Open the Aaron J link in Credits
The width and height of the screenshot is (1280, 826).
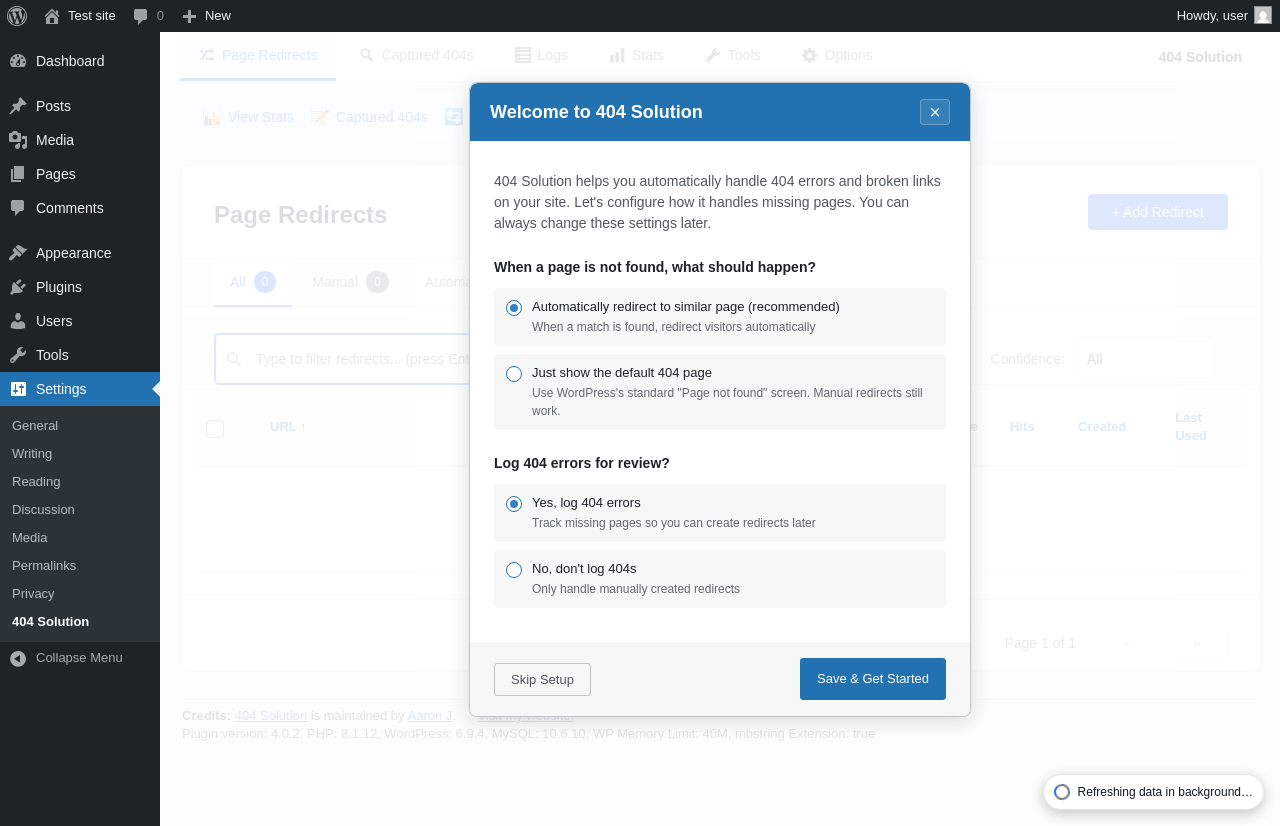tap(430, 716)
